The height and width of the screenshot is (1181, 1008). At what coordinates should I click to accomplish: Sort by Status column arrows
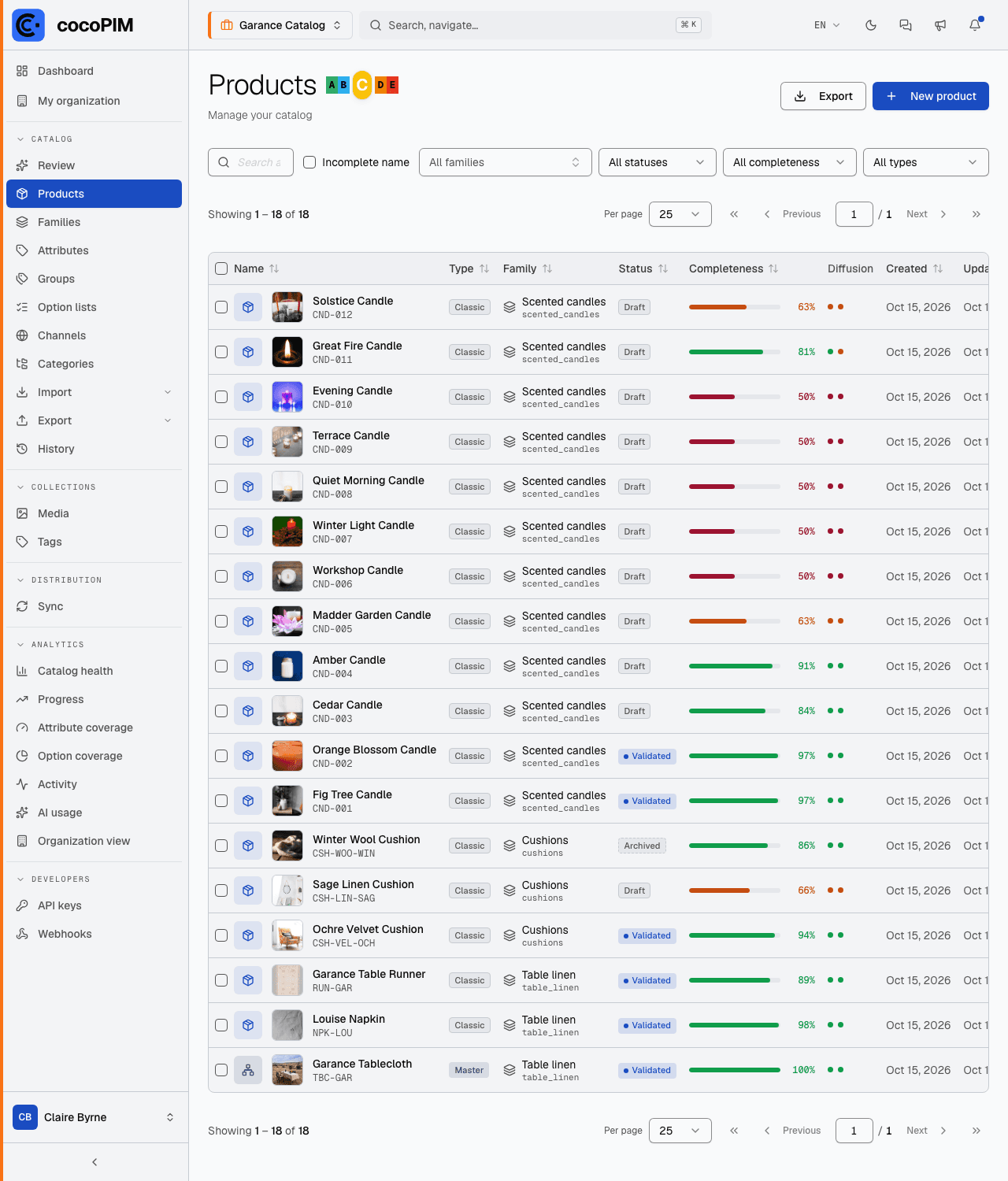663,268
